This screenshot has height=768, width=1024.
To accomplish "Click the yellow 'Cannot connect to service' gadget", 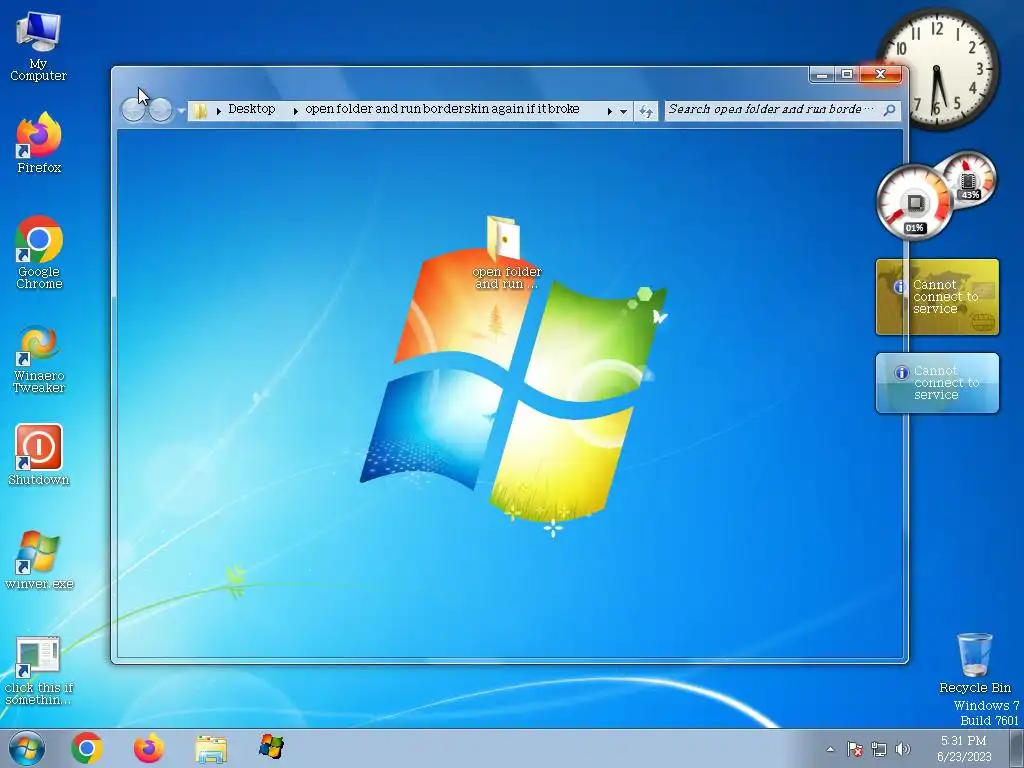I will pos(937,297).
